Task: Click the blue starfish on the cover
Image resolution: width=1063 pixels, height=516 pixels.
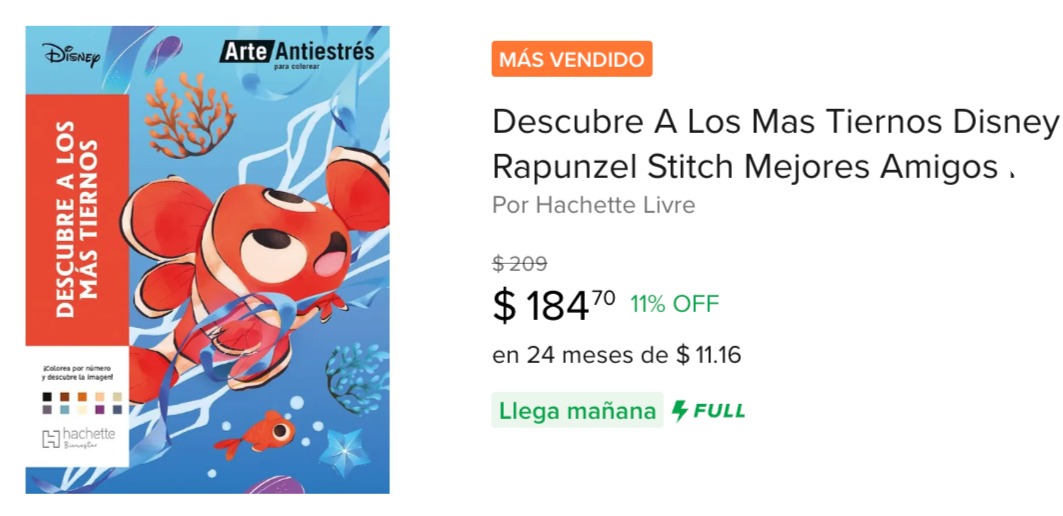Action: 344,452
